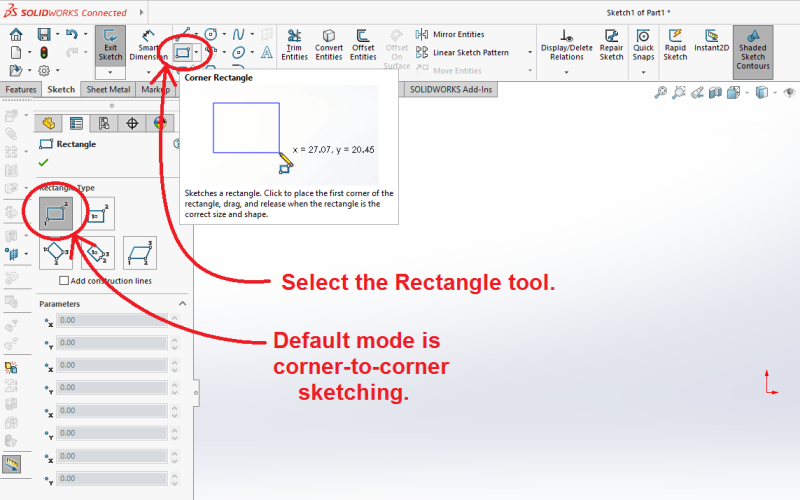Switch to the Sheet Metal tab
The width and height of the screenshot is (800, 500).
click(108, 90)
